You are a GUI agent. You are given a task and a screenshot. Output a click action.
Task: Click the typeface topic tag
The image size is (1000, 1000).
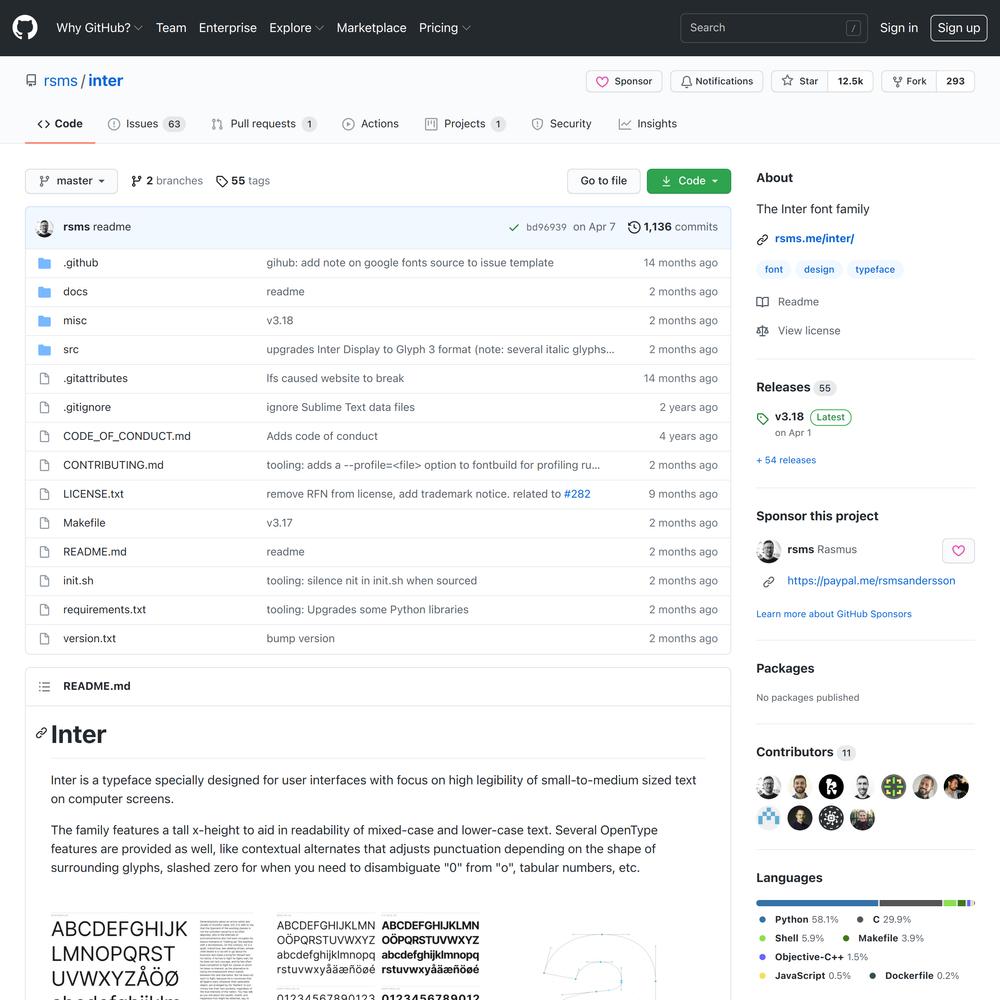click(x=875, y=270)
